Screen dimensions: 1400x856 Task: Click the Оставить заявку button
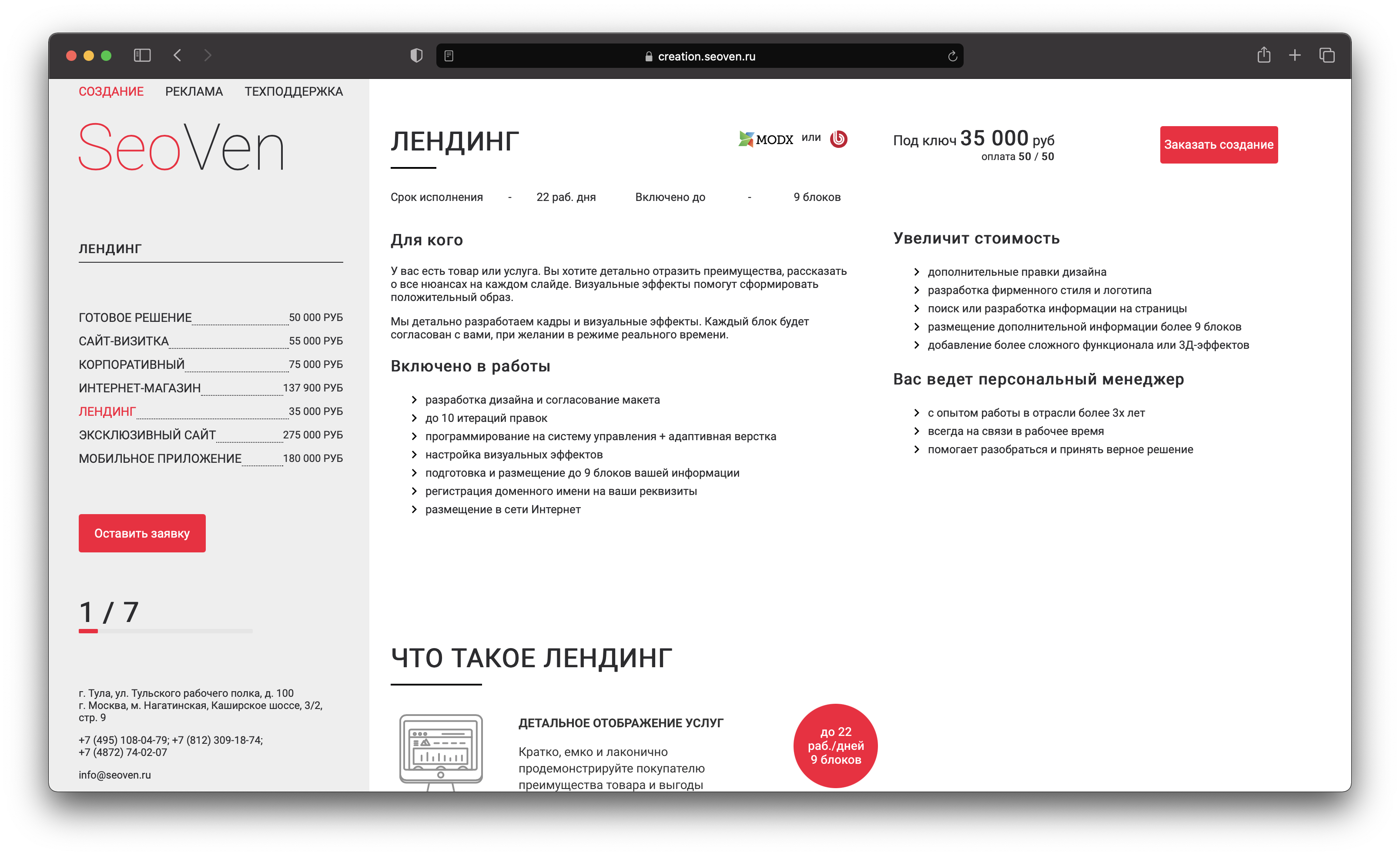(x=142, y=533)
